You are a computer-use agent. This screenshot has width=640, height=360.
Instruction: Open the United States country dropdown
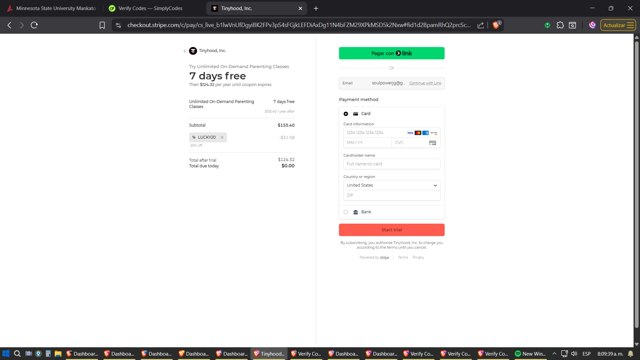[392, 185]
